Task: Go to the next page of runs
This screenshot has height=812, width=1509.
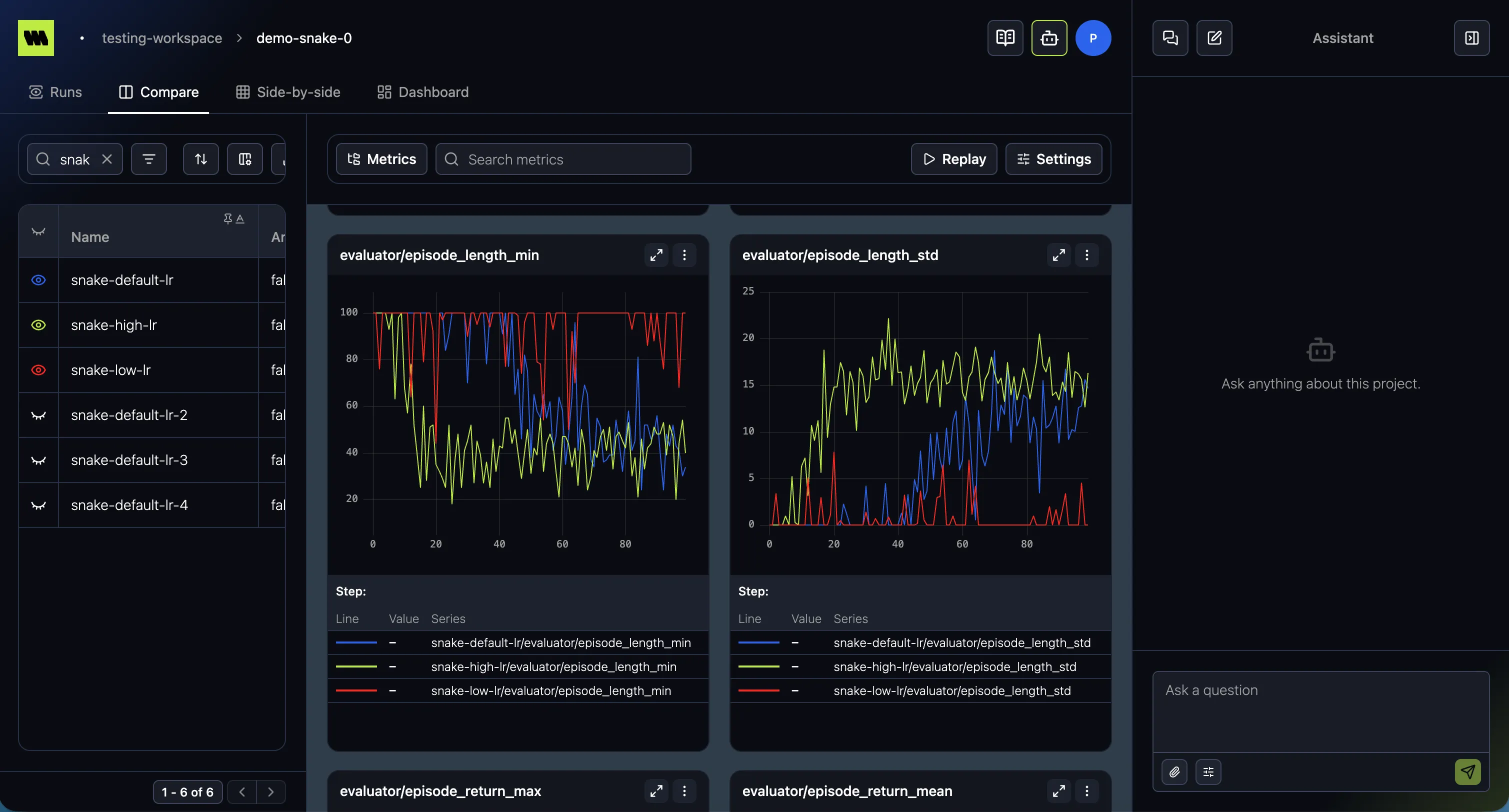Action: pyautogui.click(x=270, y=791)
